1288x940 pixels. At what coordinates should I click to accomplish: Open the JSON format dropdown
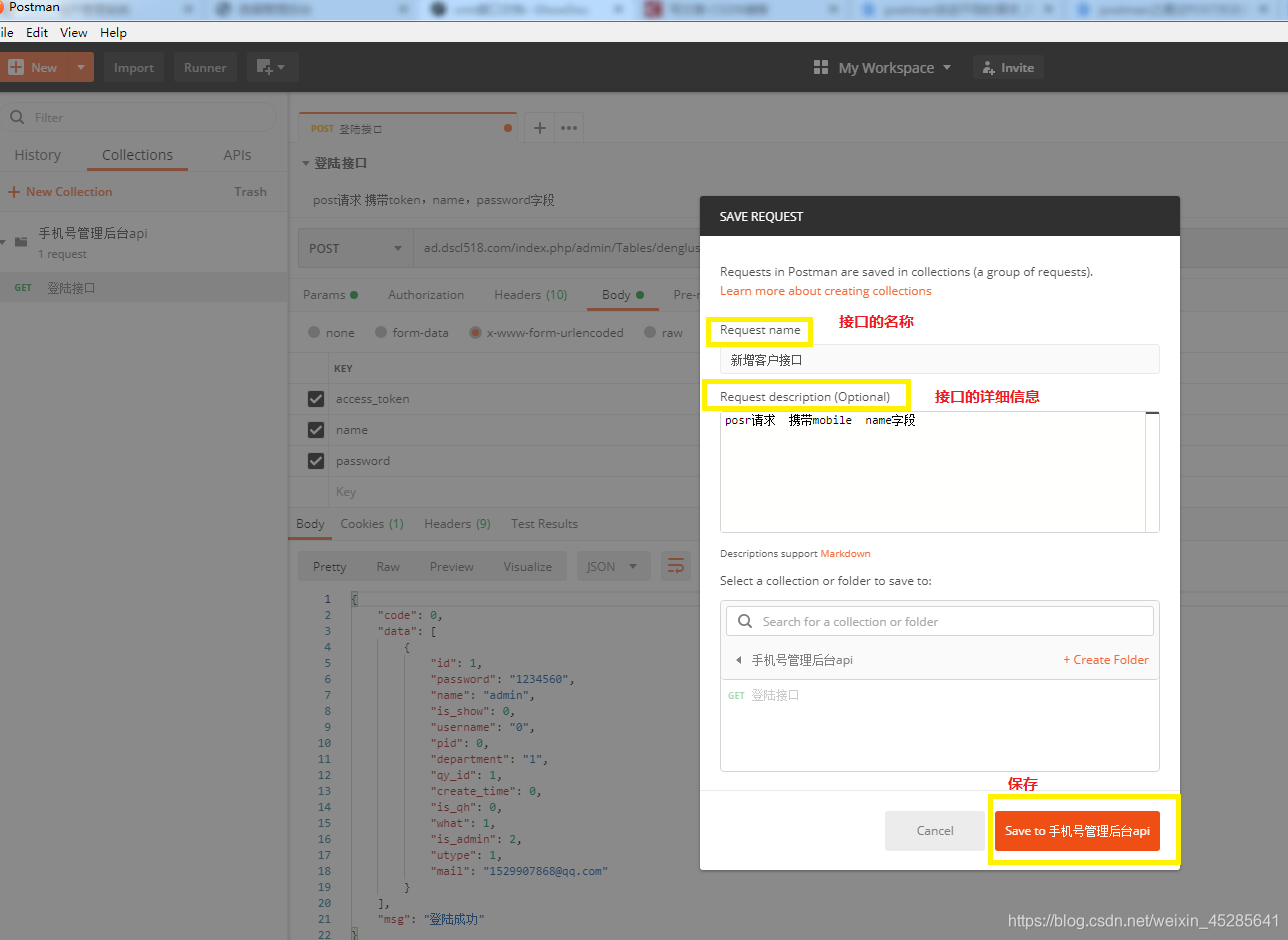(x=613, y=567)
